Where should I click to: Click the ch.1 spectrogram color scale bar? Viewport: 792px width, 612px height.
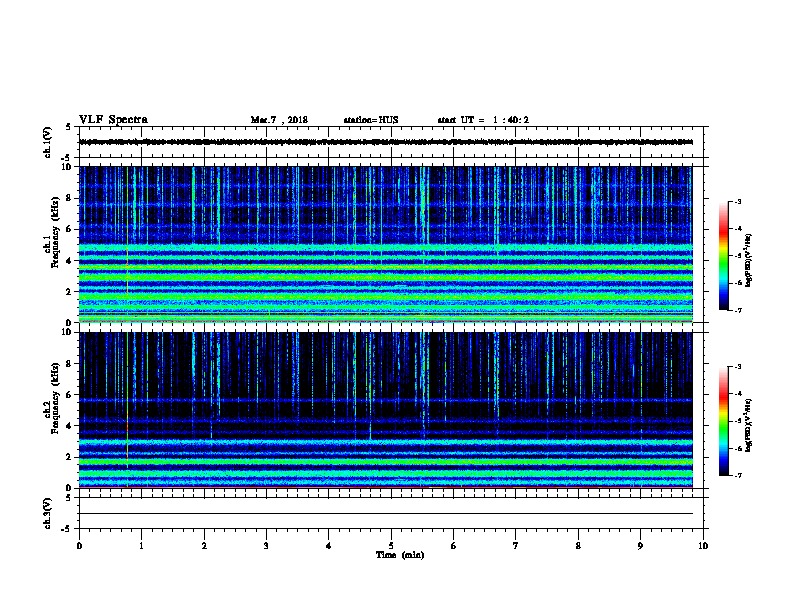(x=723, y=256)
